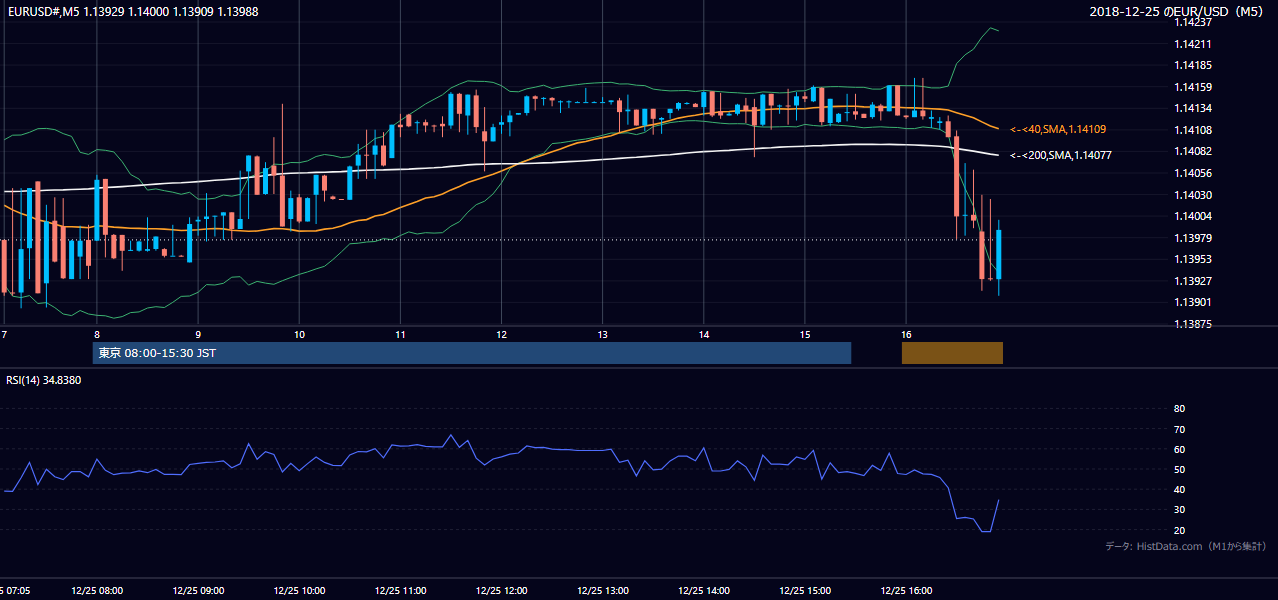Image resolution: width=1278 pixels, height=600 pixels.
Task: Click price axis value 1.13927
Action: pos(1193,281)
